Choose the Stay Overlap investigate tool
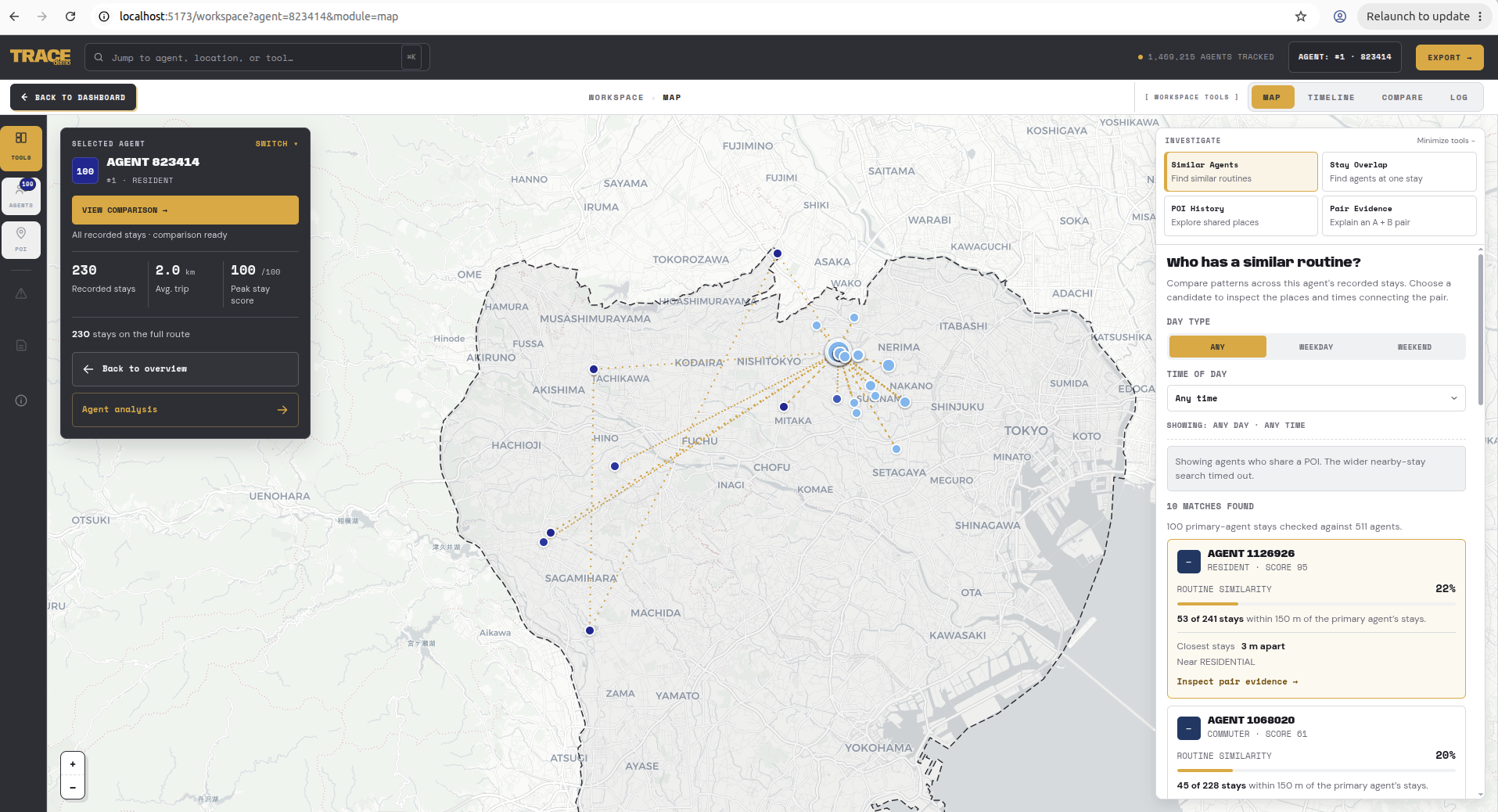Viewport: 1498px width, 812px height. coord(1399,171)
